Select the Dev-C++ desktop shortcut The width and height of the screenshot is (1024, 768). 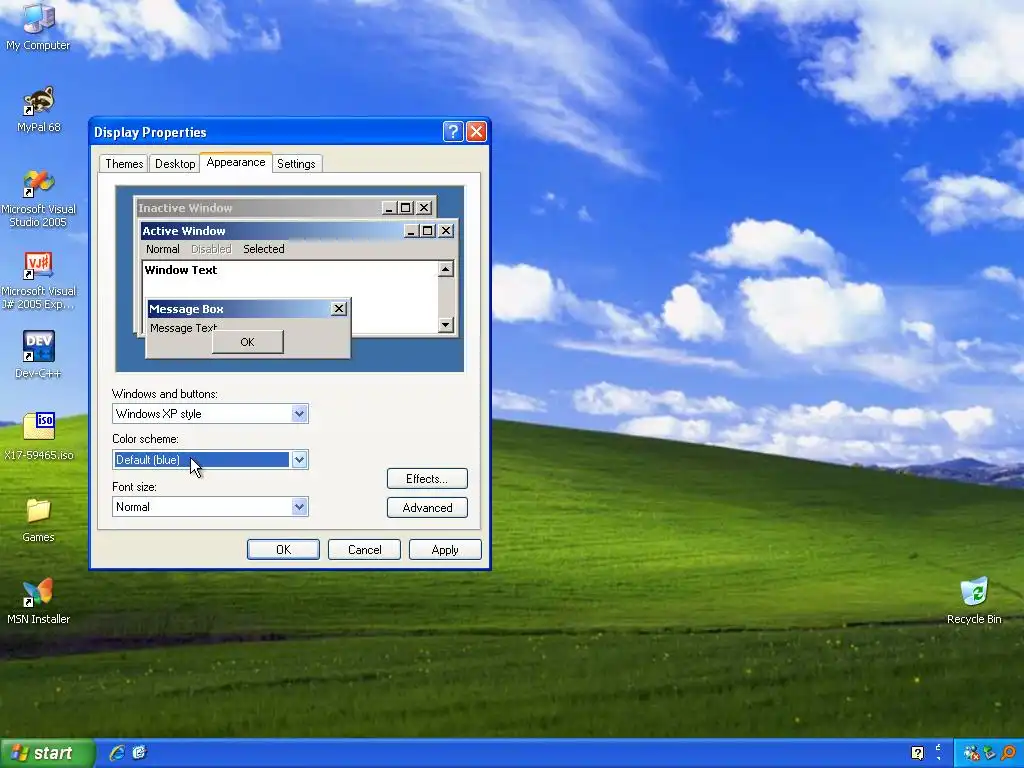[38, 355]
